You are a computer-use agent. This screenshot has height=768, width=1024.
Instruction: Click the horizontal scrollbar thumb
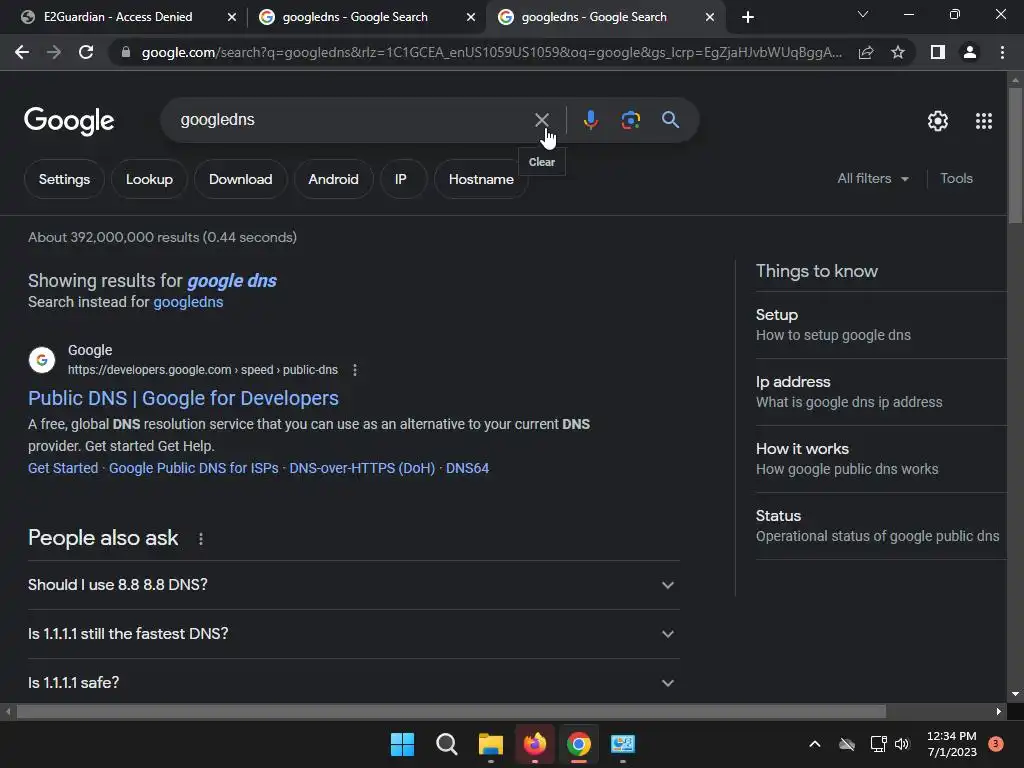pyautogui.click(x=451, y=711)
